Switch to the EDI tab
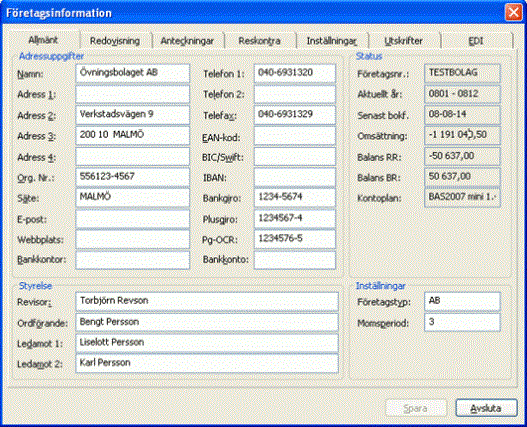 476,41
